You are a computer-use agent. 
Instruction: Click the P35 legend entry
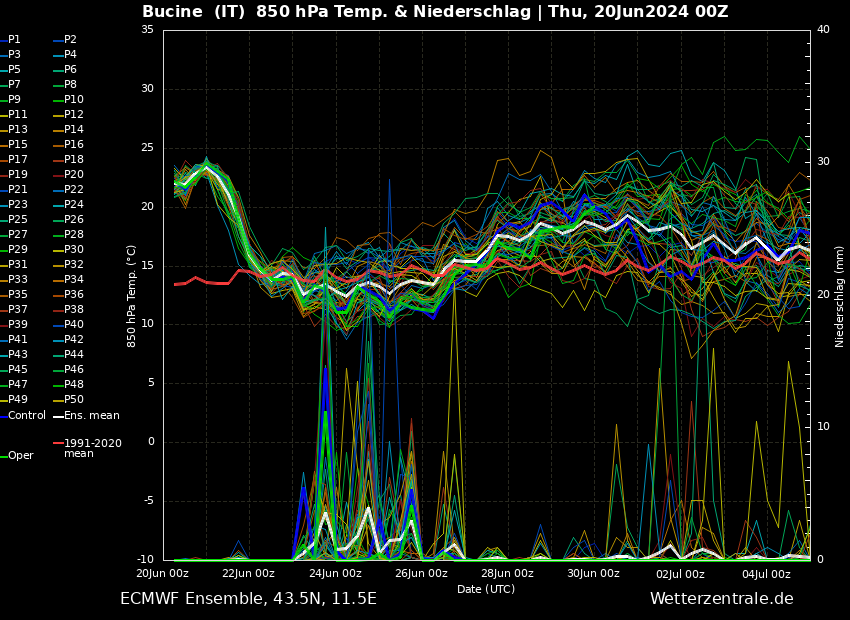pyautogui.click(x=14, y=294)
